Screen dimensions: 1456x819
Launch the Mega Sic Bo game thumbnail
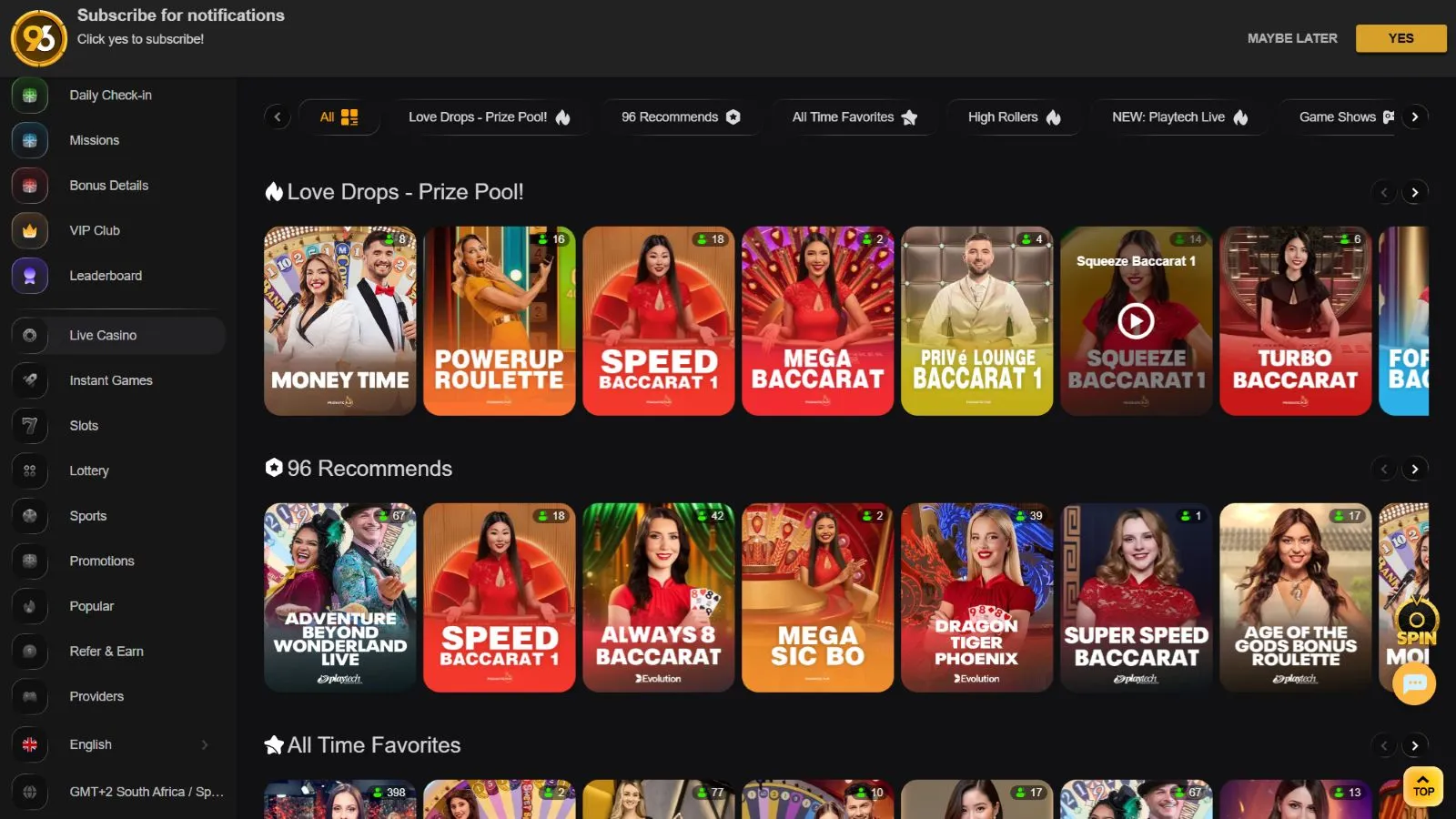click(x=817, y=597)
